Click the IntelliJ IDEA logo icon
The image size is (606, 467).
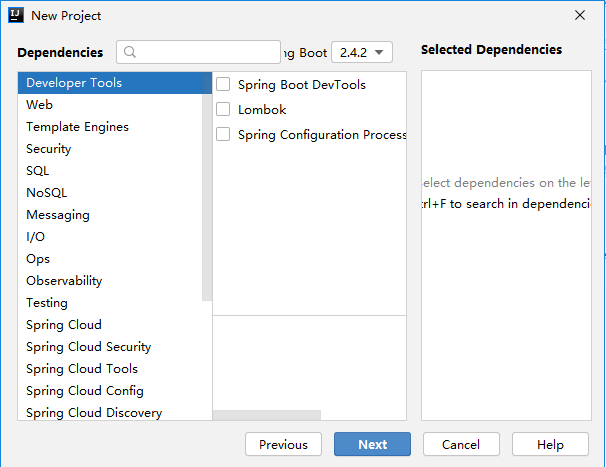coord(15,16)
